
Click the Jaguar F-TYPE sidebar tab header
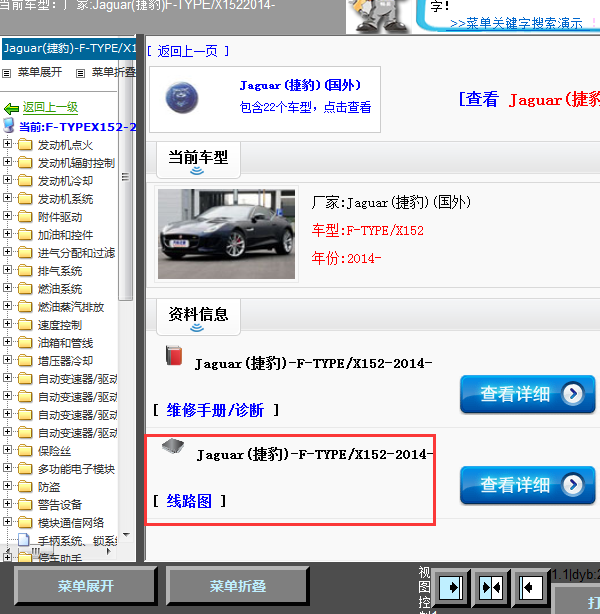click(x=69, y=49)
